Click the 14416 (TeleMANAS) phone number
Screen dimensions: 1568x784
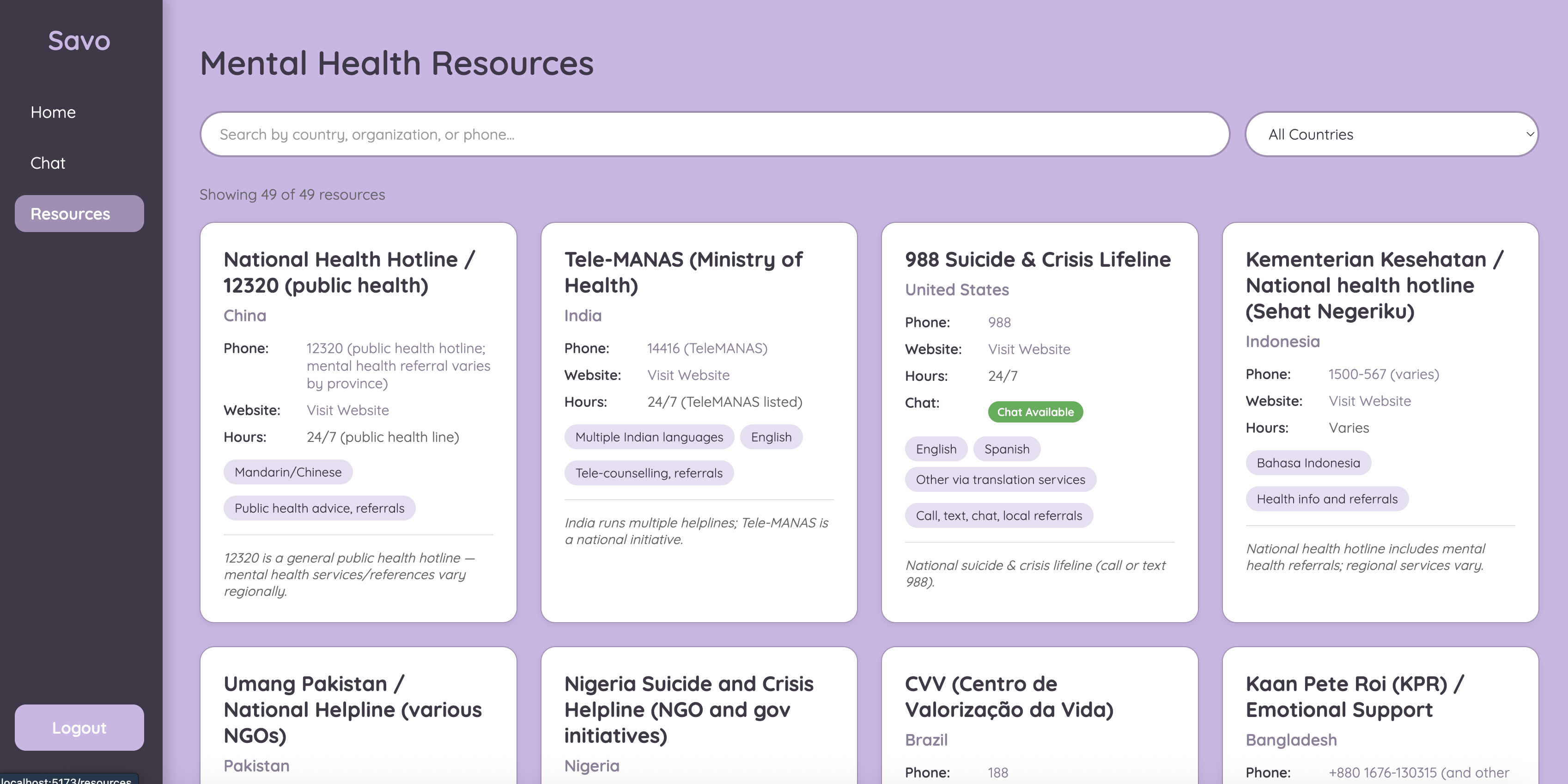click(x=707, y=349)
